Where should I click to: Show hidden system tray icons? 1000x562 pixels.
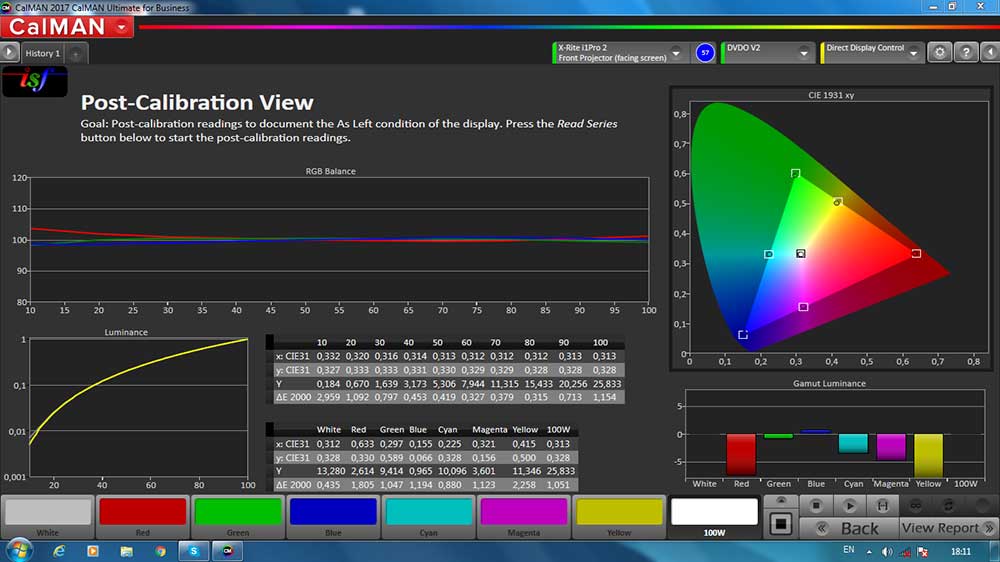click(869, 552)
